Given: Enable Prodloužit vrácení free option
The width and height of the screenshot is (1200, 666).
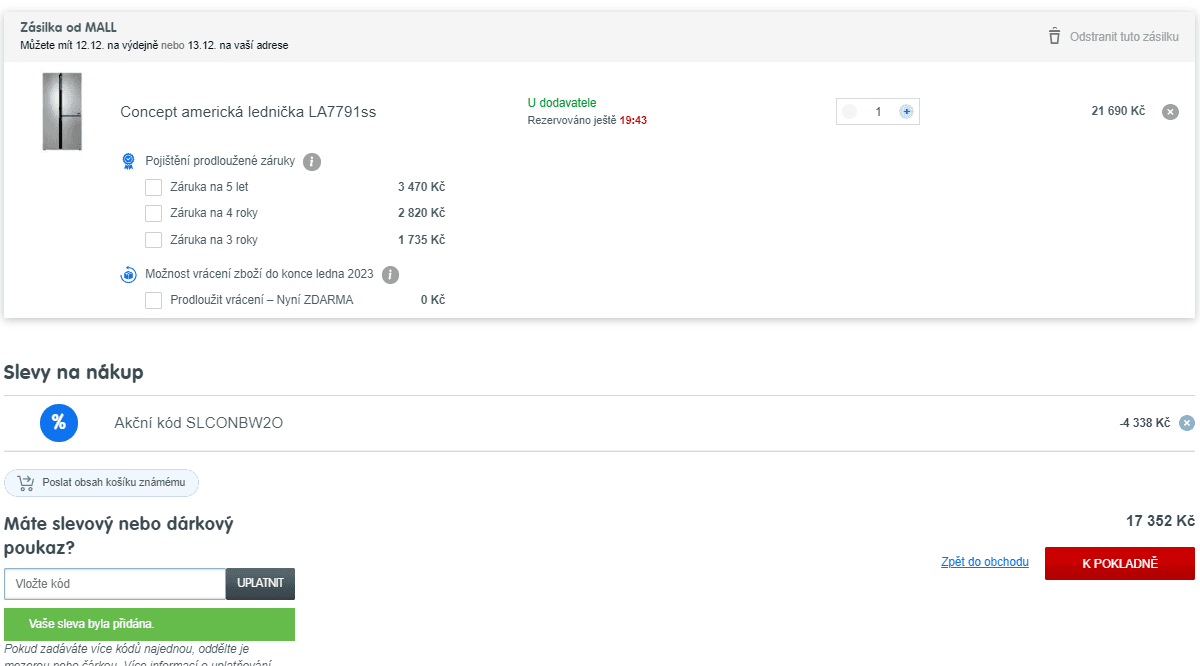Looking at the screenshot, I should tap(153, 300).
